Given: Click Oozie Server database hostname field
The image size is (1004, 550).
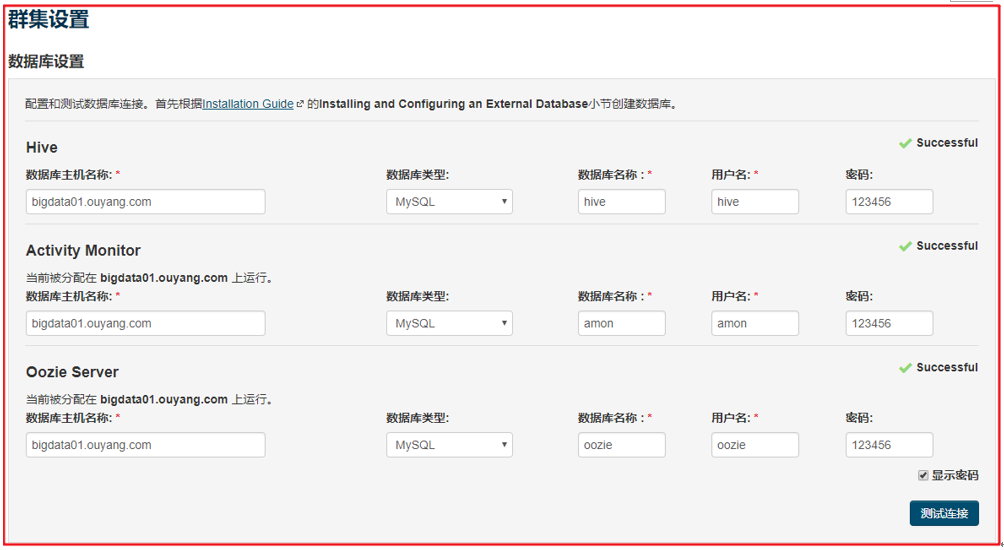Looking at the screenshot, I should [x=145, y=445].
